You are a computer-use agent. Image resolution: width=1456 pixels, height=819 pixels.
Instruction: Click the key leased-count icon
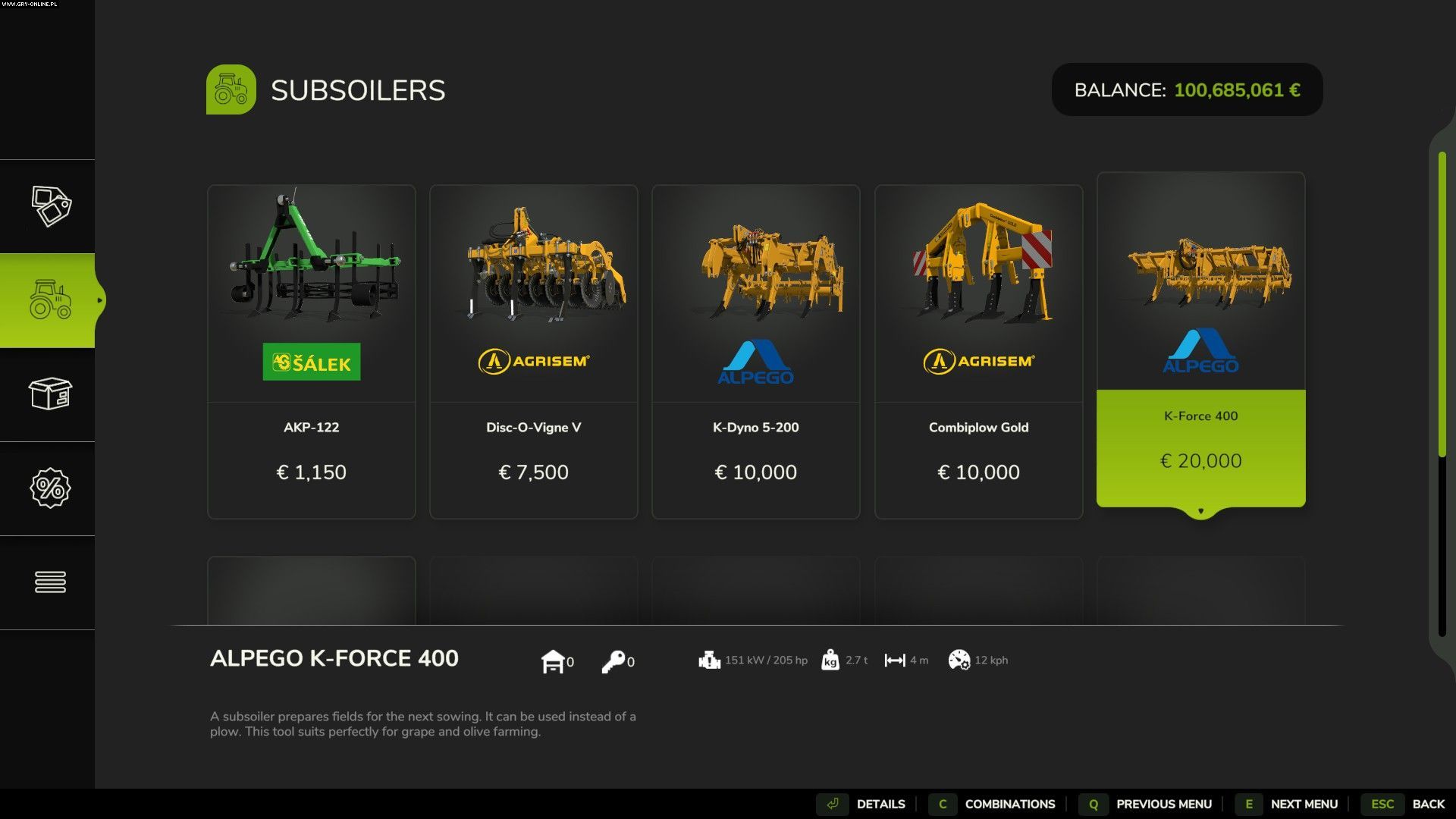click(613, 661)
